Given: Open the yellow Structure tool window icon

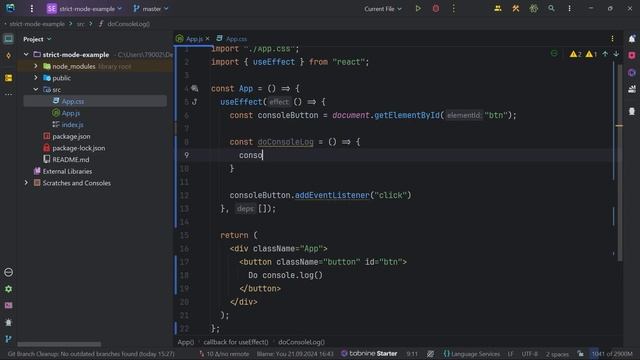Looking at the screenshot, I should [8, 78].
